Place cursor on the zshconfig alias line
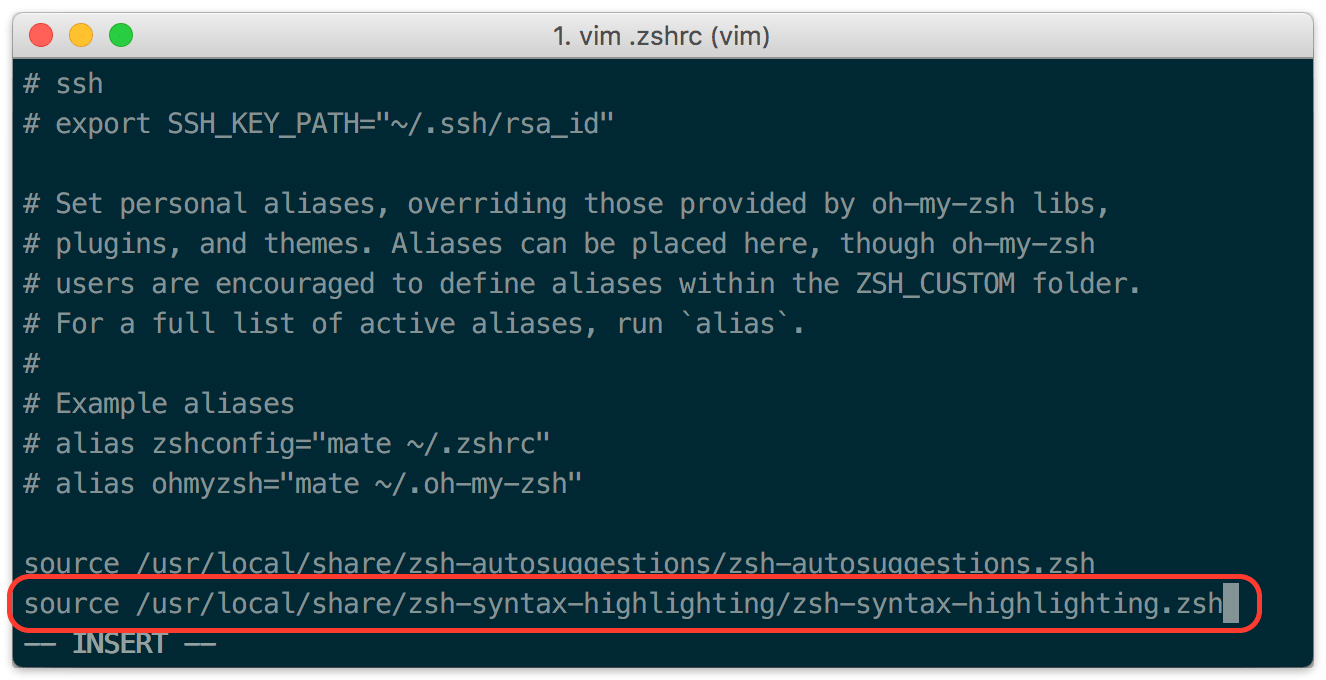1326x680 pixels. [x=287, y=444]
